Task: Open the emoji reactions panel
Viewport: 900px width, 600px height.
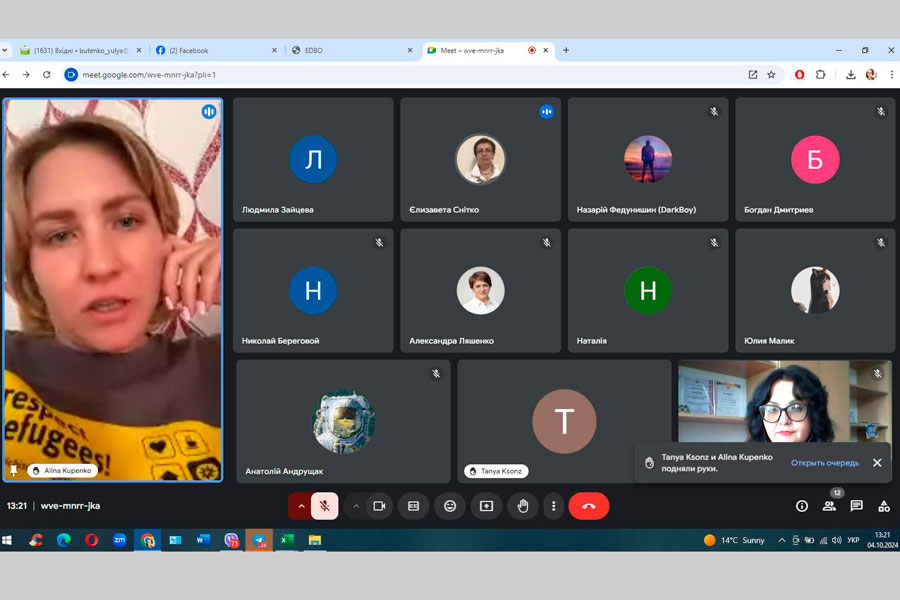Action: pyautogui.click(x=450, y=506)
